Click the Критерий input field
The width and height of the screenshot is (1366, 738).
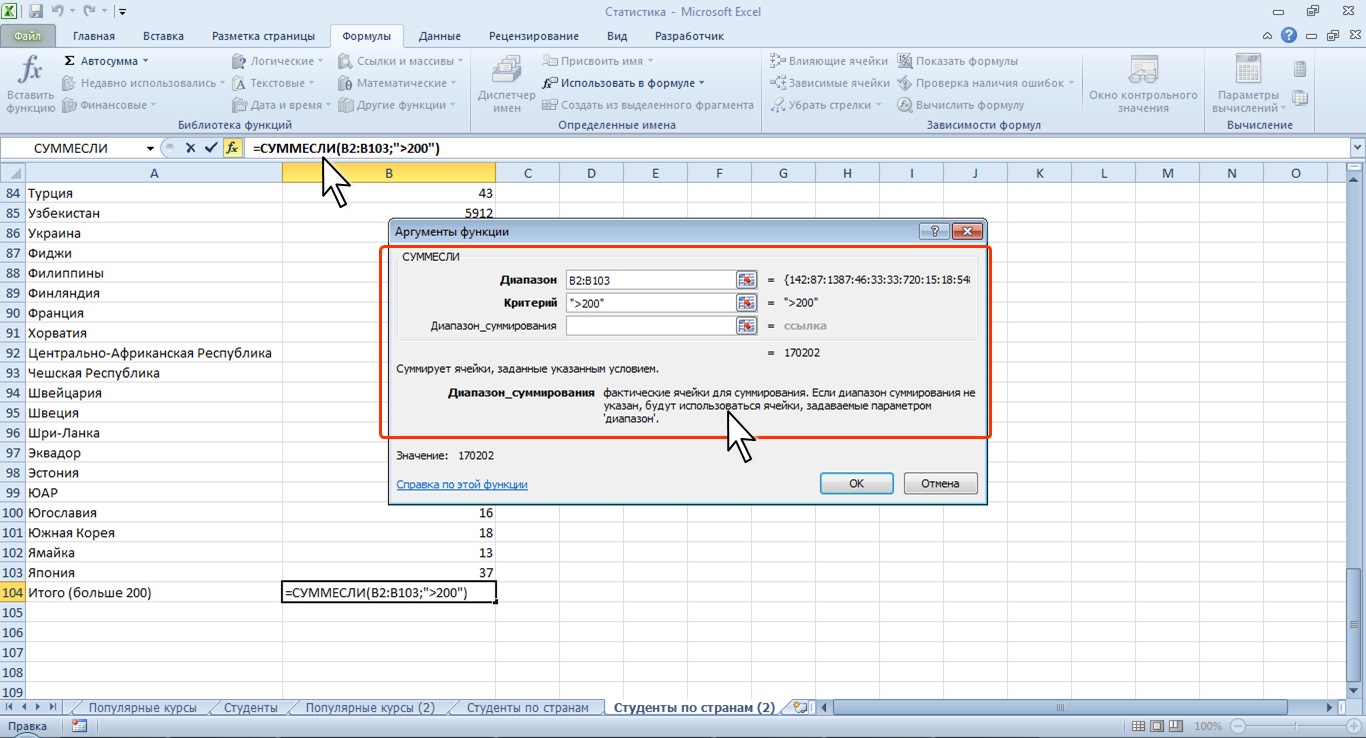tap(650, 303)
